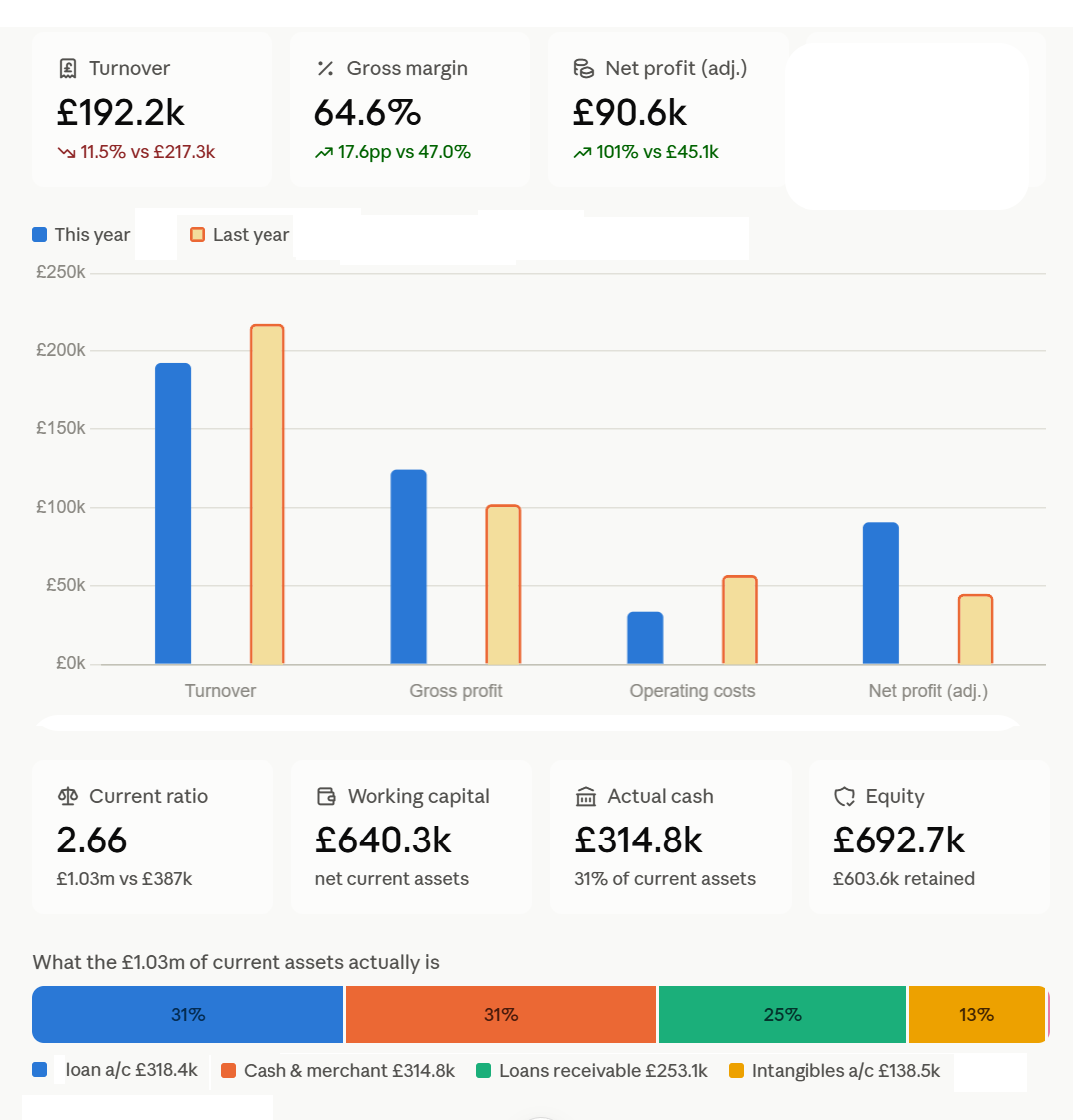The image size is (1073, 1120).
Task: Click the Net profit coins icon
Action: 584,69
